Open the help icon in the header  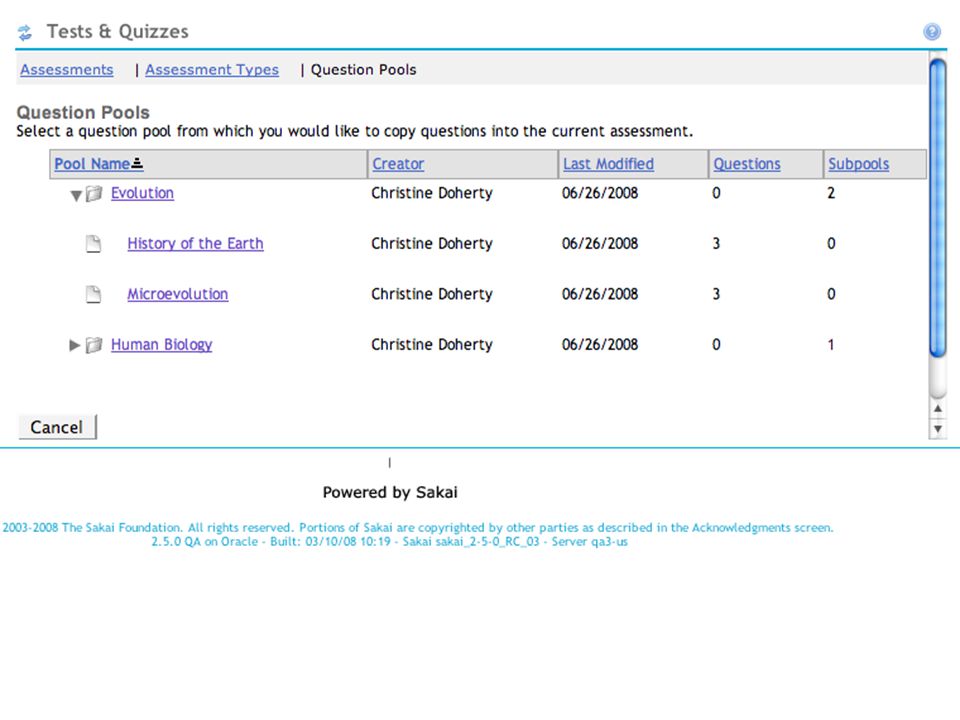tap(932, 32)
